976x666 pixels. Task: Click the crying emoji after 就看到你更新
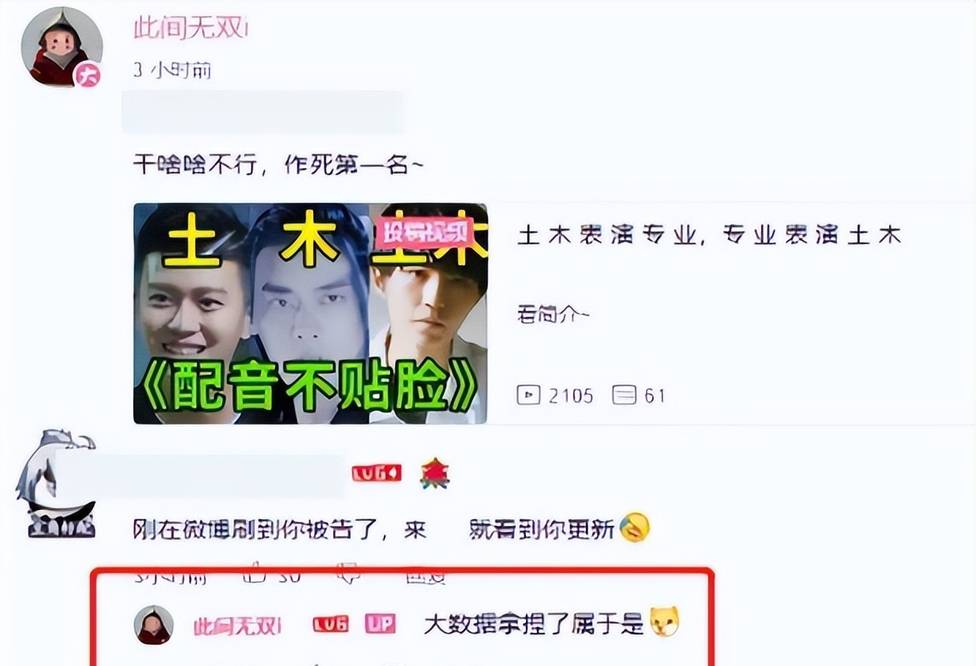coord(634,527)
